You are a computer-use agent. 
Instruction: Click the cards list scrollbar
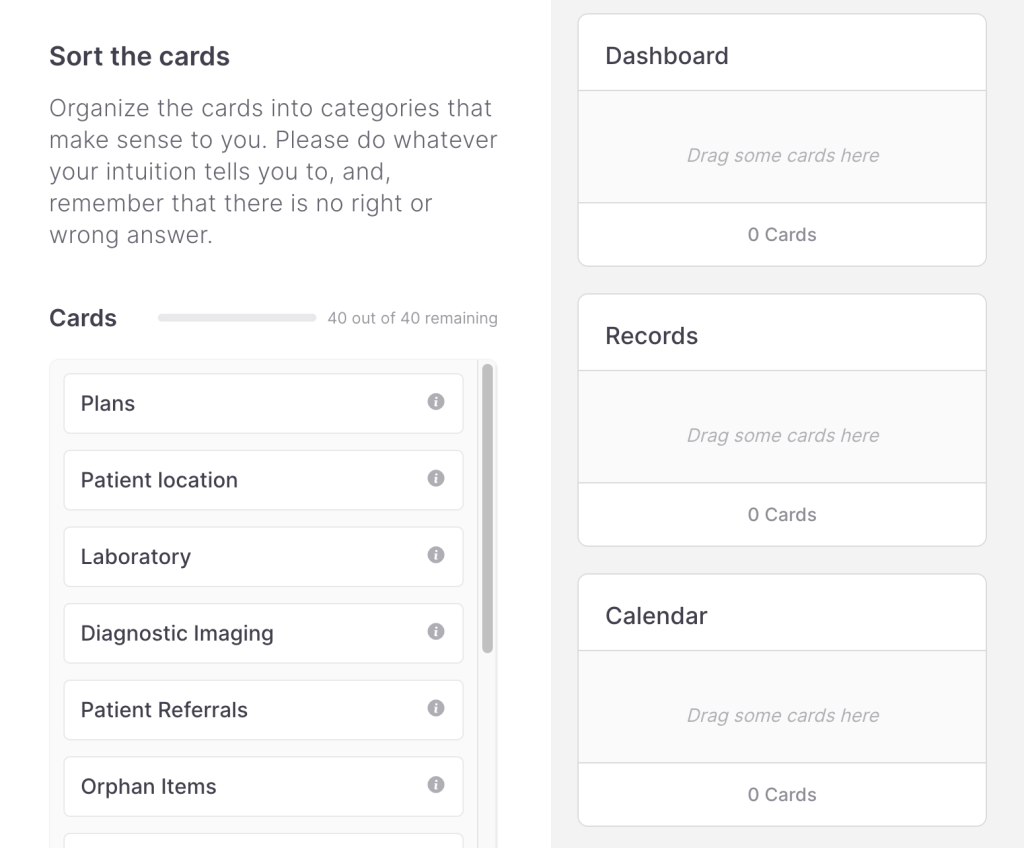[x=487, y=508]
